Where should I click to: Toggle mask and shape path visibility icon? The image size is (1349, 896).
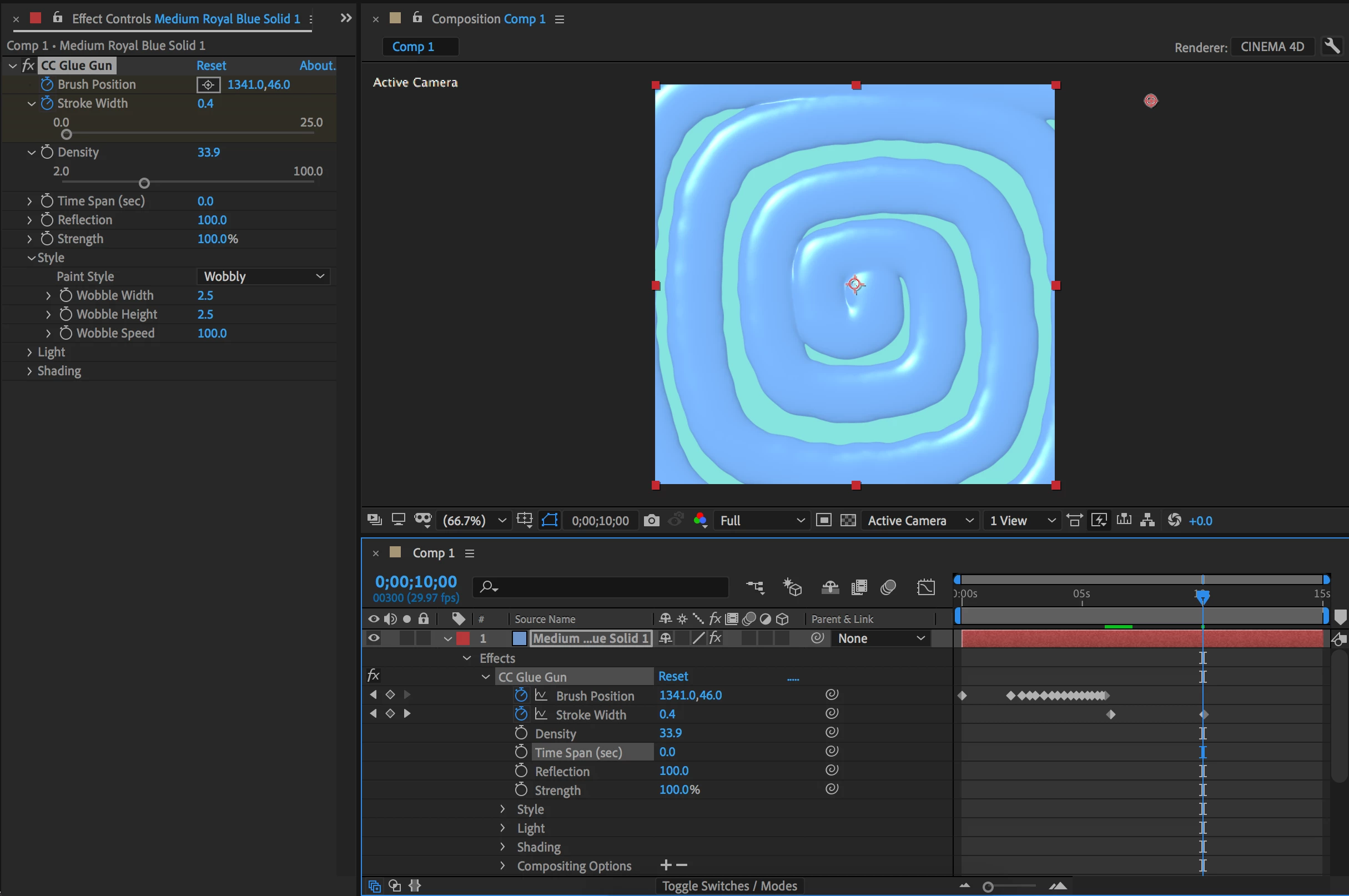point(549,521)
